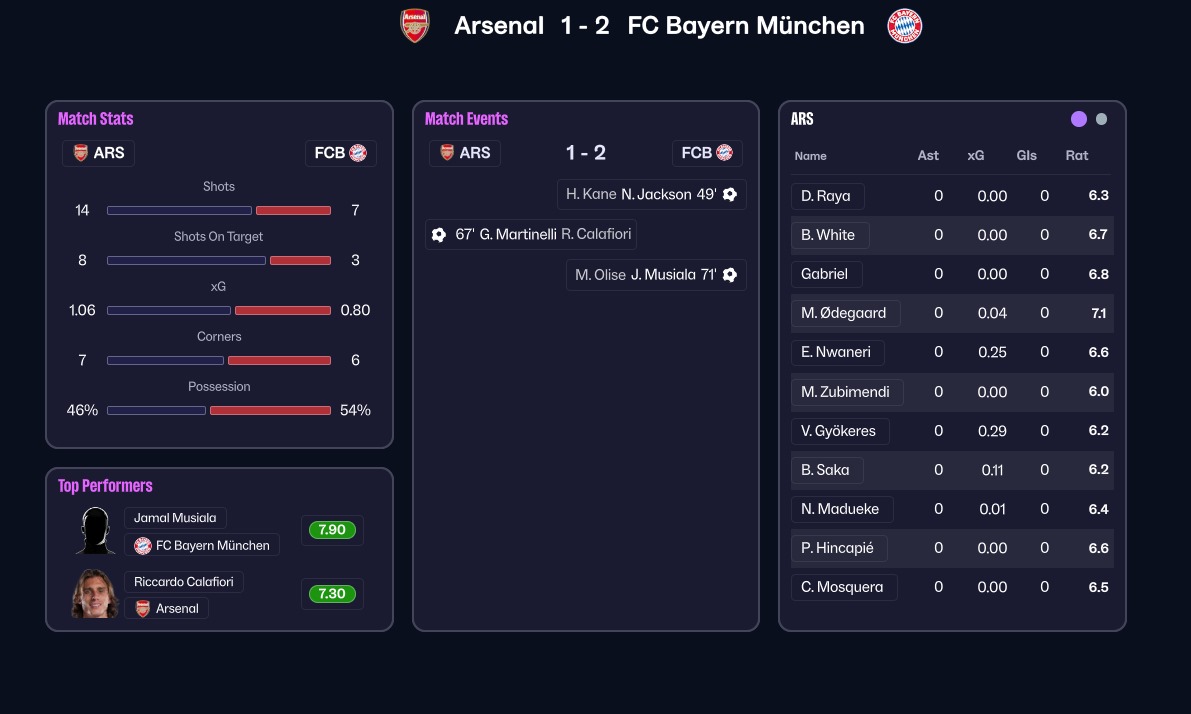Click the ARS team chip in Match Stats

[x=98, y=154]
